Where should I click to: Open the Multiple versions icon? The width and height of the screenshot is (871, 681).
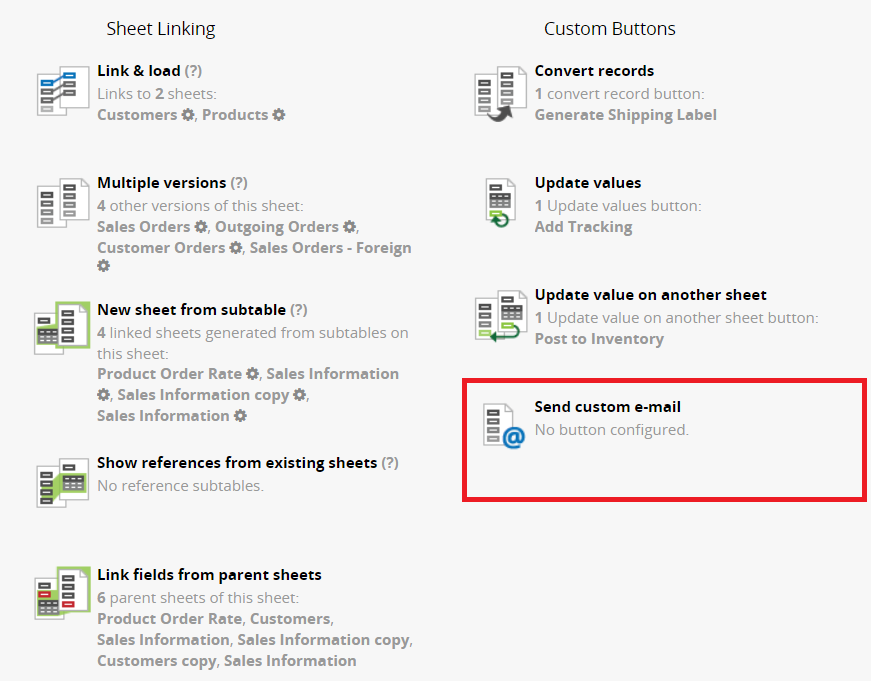pyautogui.click(x=63, y=203)
